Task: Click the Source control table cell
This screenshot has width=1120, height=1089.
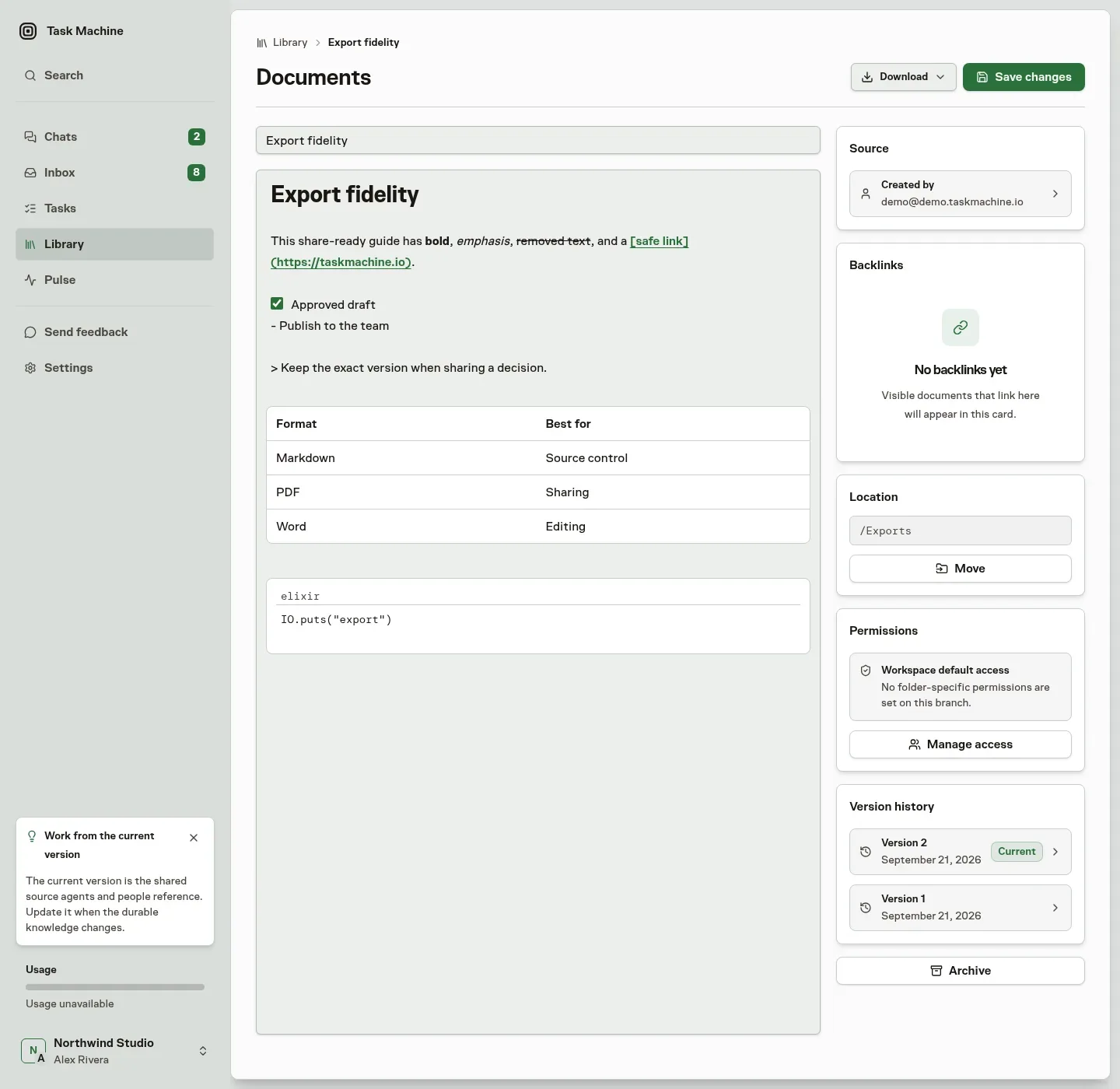Action: (x=673, y=458)
